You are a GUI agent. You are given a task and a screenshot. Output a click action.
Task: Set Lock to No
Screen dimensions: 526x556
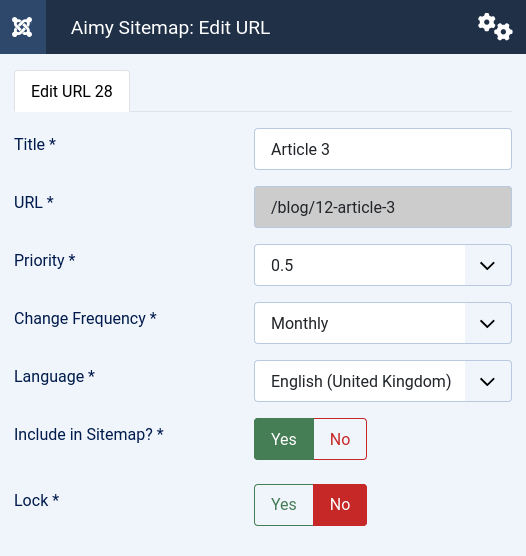point(340,505)
